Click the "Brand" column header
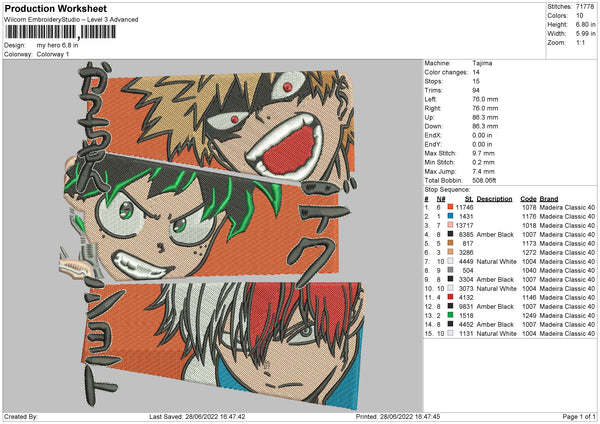 (x=549, y=199)
